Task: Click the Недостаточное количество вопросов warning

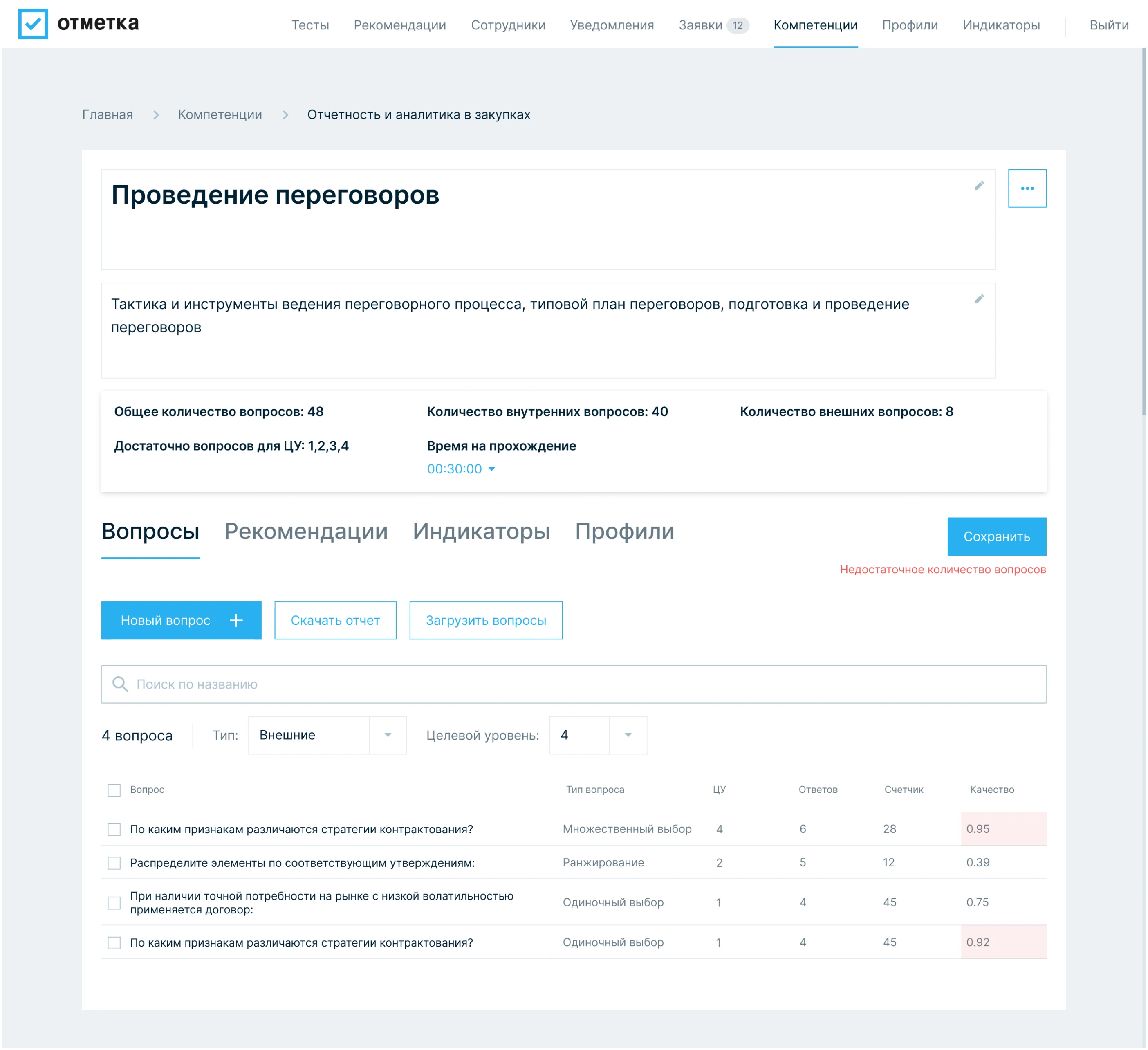Action: pyautogui.click(x=942, y=570)
